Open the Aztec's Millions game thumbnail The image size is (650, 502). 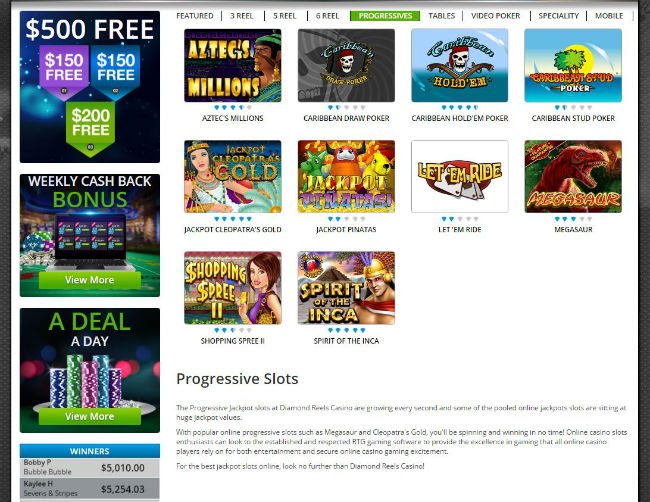pos(233,65)
